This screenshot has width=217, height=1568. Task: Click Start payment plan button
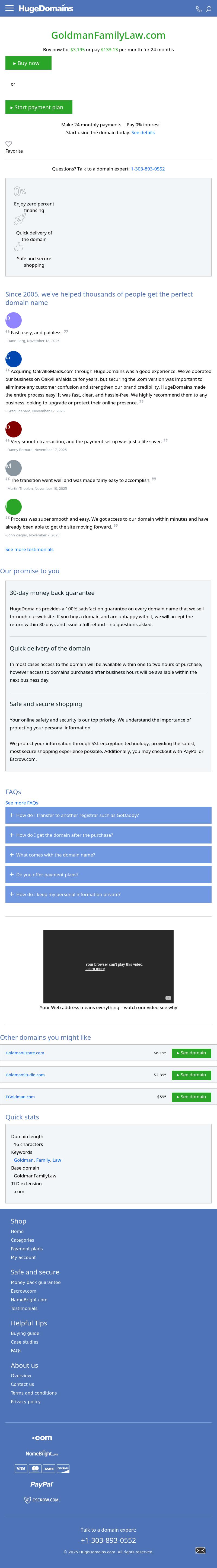coord(39,107)
